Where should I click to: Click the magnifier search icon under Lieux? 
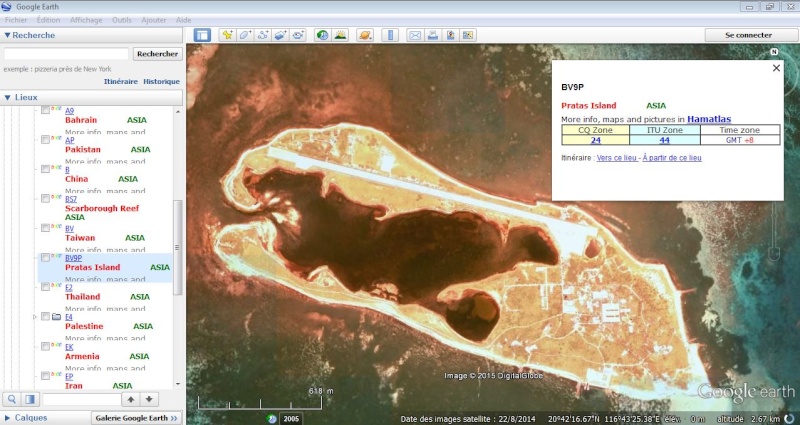12,399
